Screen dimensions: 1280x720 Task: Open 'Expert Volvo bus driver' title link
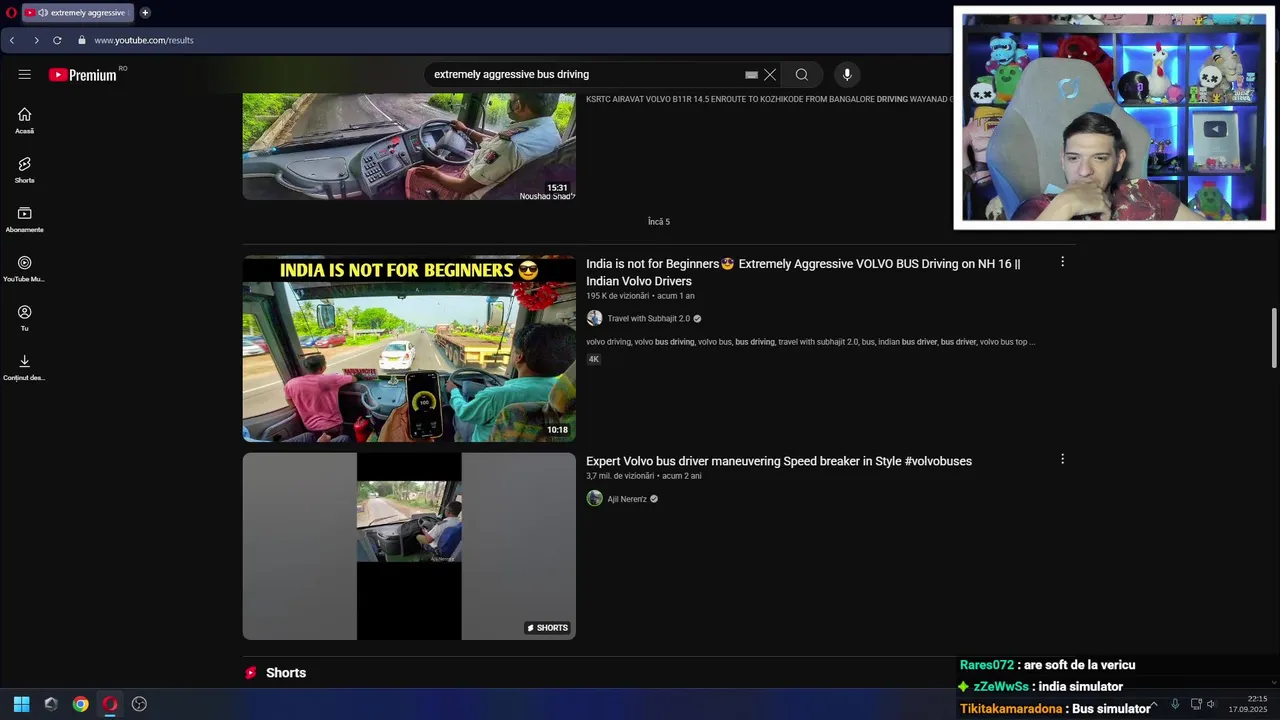point(779,461)
